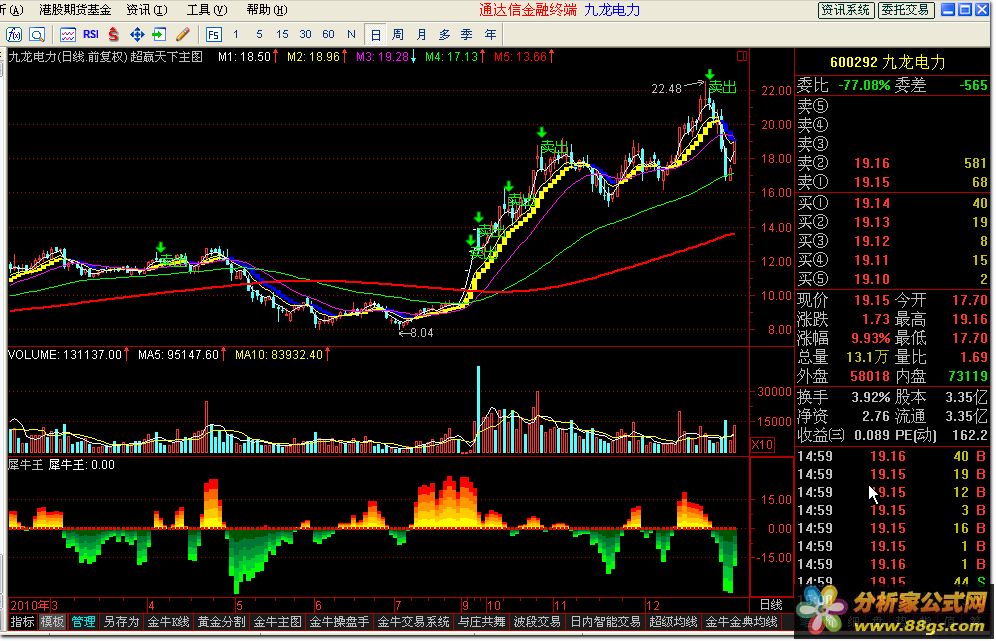Open the 帮助(H) menu
This screenshot has width=996, height=641.
(267, 10)
